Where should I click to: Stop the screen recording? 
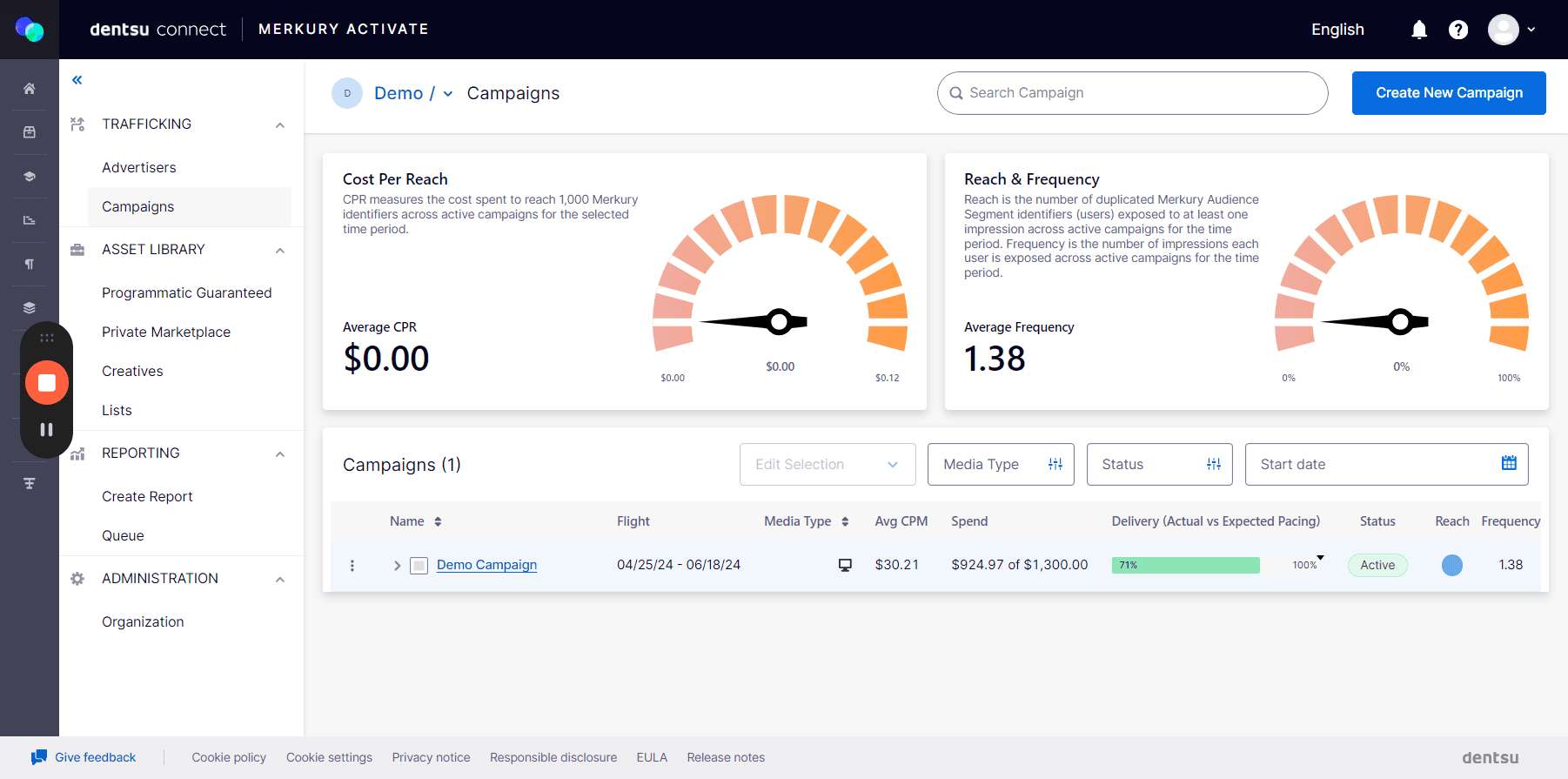(47, 383)
